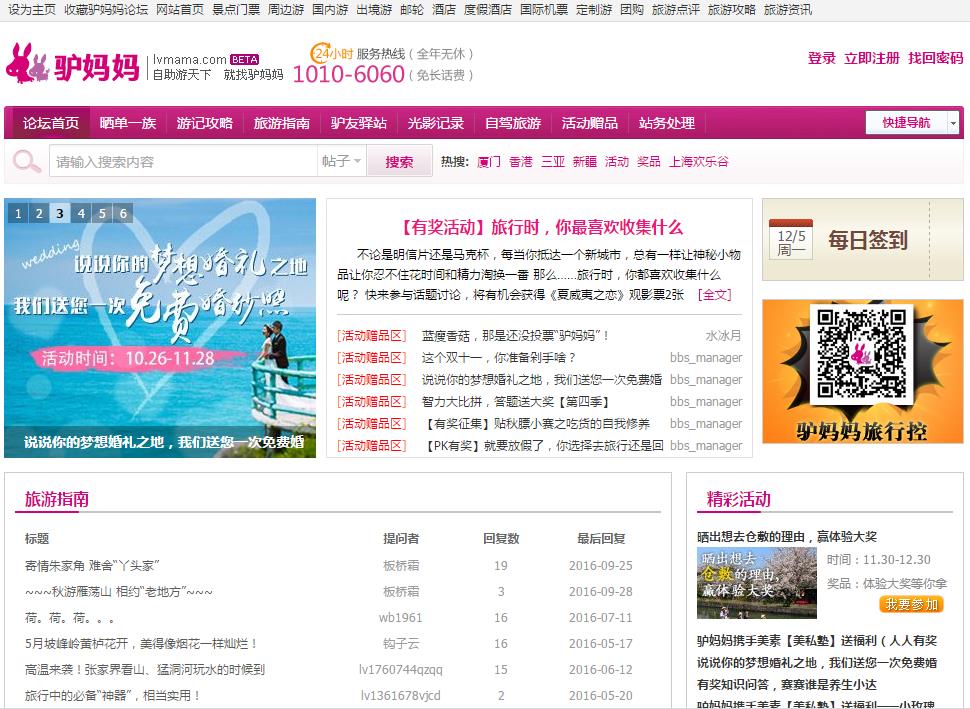The height and width of the screenshot is (709, 970).
Task: Open post 【PK有奖】就要放假了
Action: click(543, 445)
